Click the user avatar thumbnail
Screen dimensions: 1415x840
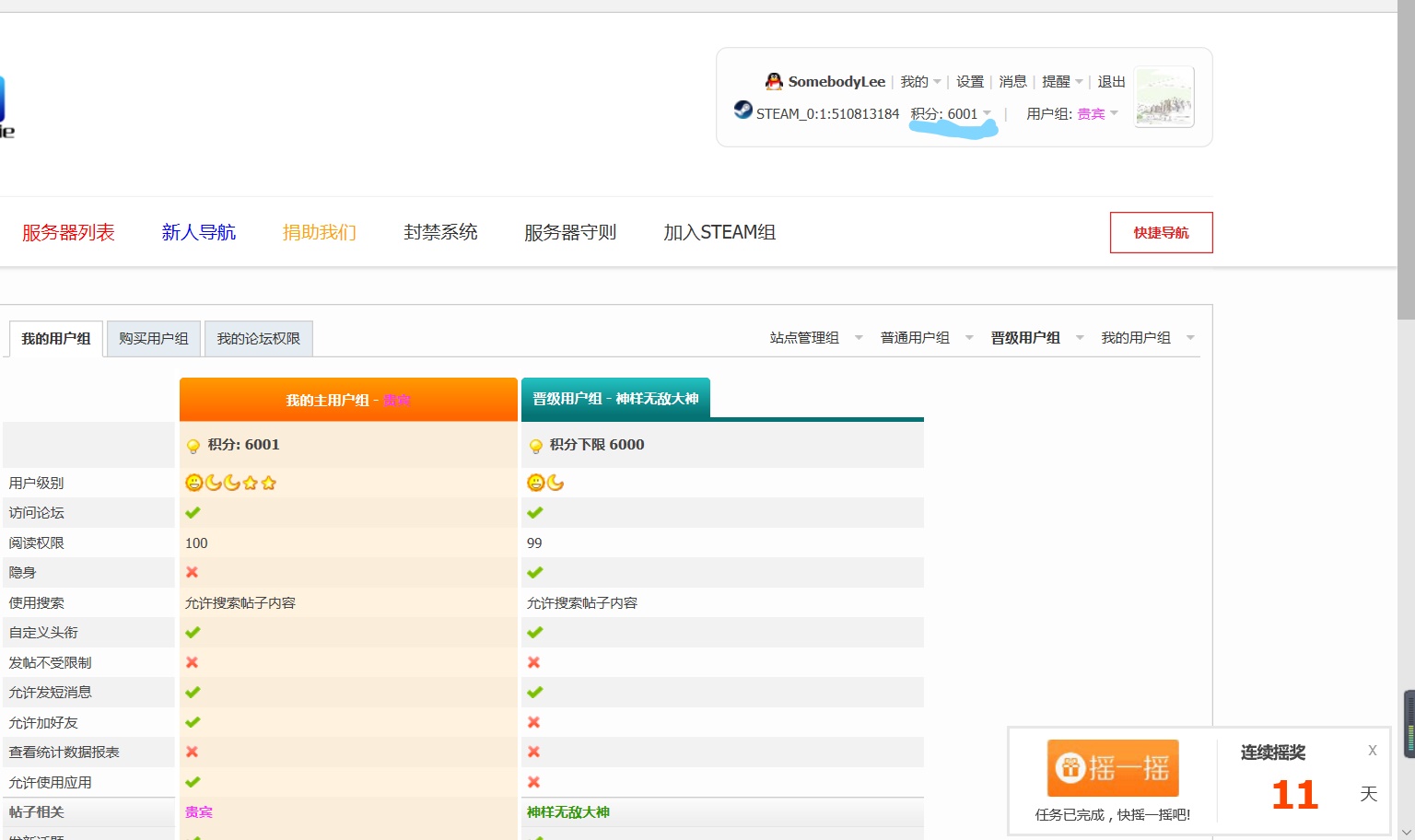coord(1164,97)
